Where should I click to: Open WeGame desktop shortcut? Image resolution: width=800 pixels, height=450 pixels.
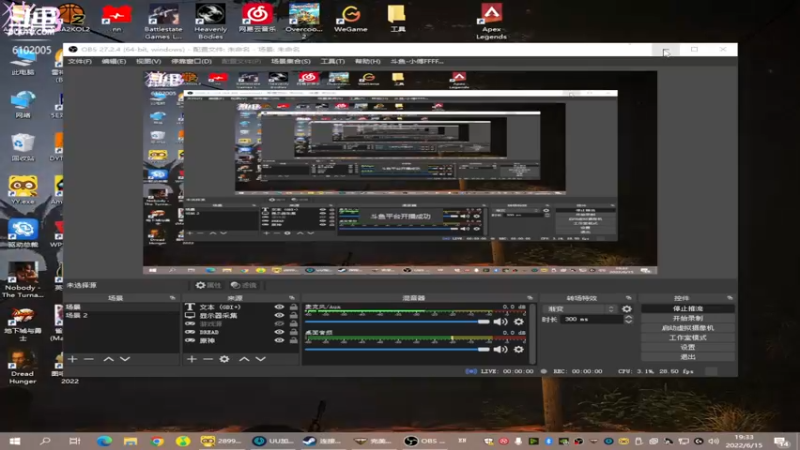[x=351, y=19]
